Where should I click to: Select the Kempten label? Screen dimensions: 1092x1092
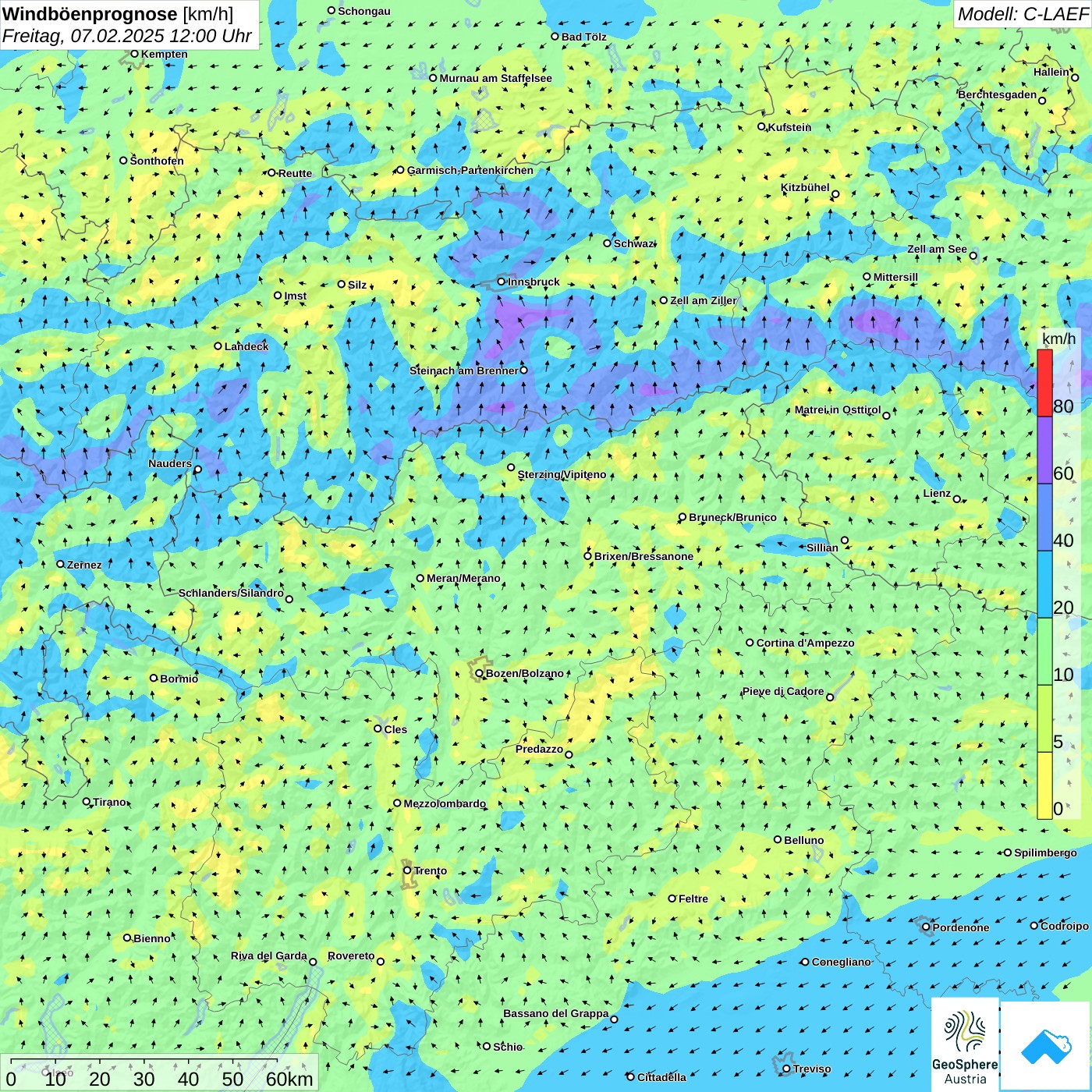[165, 54]
